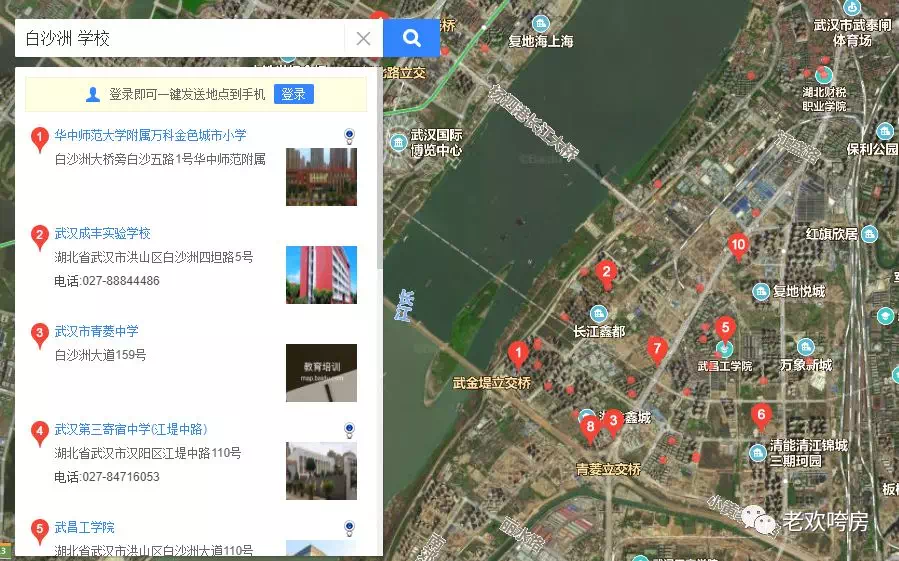Select map pin 5 above 武昌工学院

[725, 329]
